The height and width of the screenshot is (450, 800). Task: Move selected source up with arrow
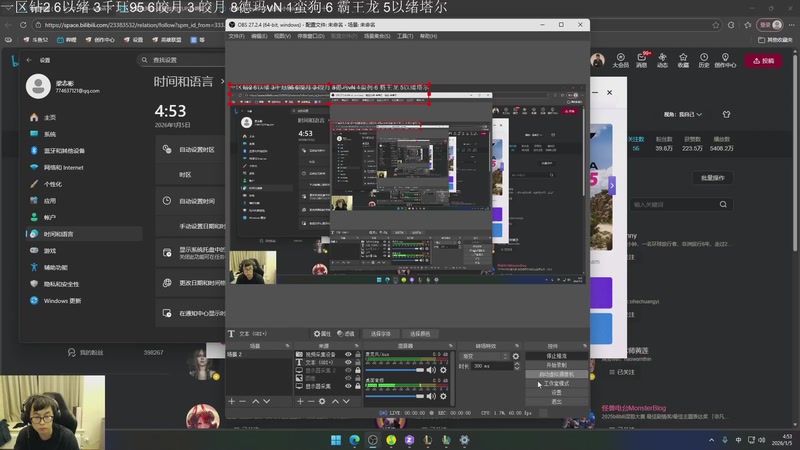(x=335, y=401)
